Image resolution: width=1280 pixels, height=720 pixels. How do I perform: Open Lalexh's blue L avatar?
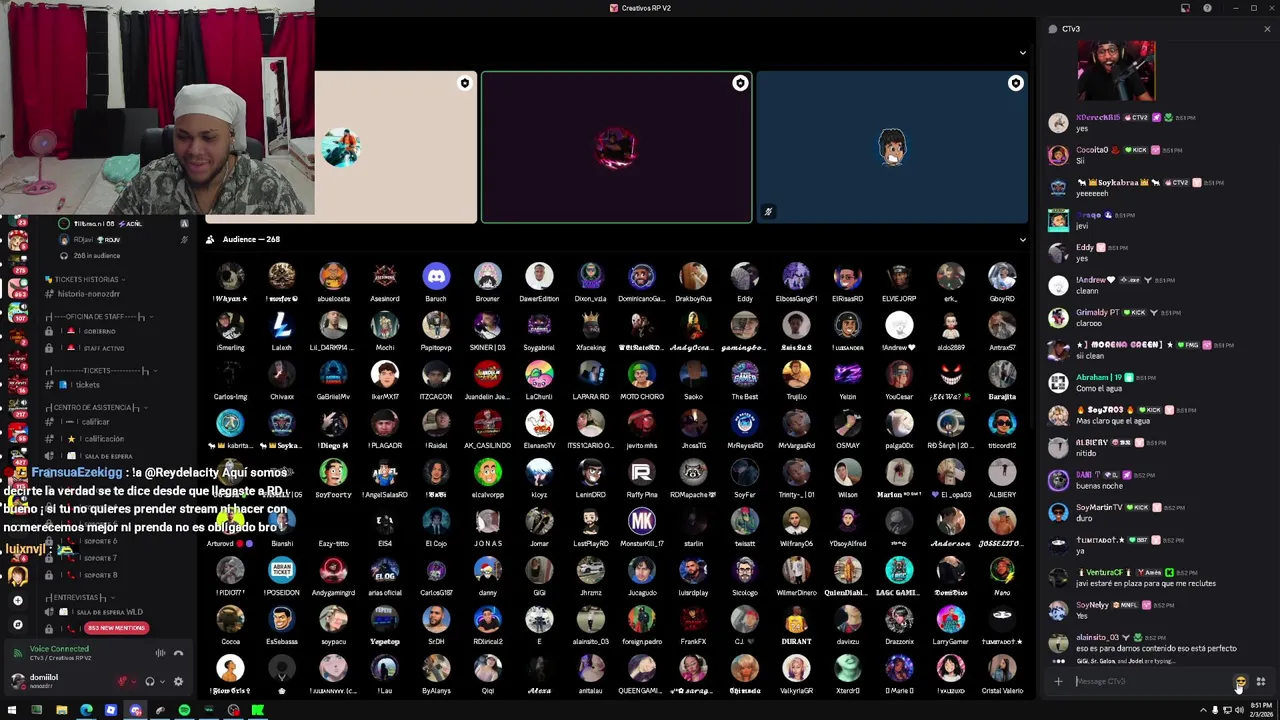282,325
